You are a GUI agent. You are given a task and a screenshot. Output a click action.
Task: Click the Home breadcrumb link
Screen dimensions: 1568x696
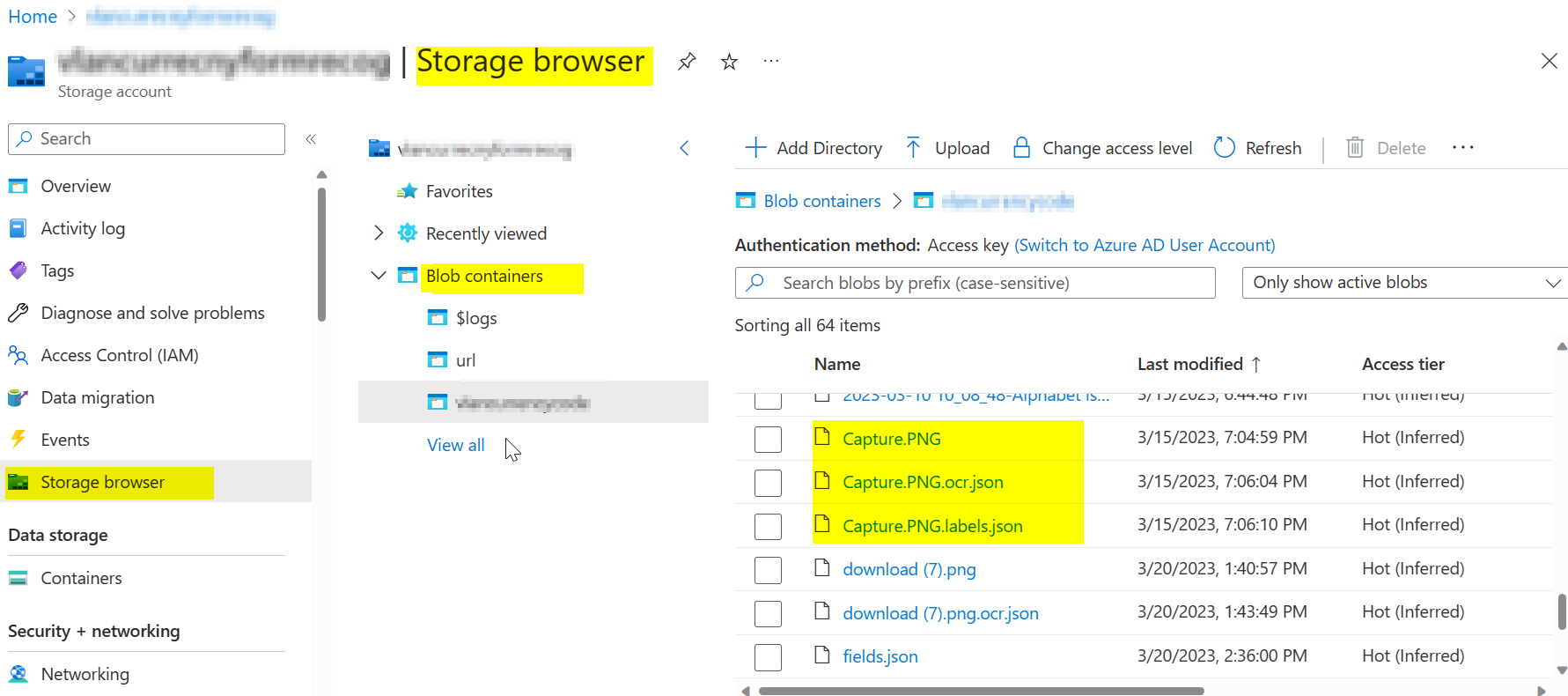33,17
